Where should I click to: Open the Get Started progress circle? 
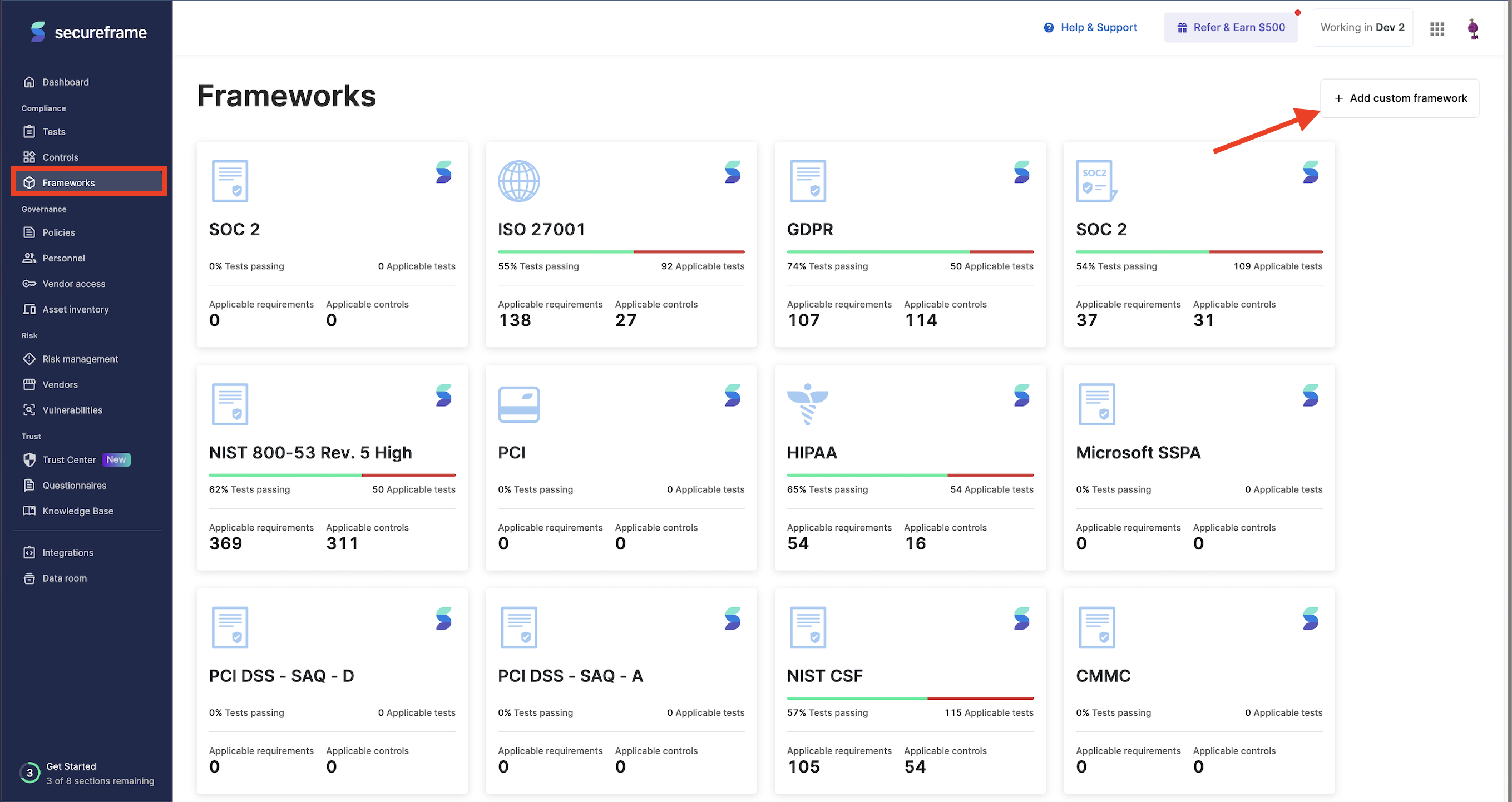(29, 773)
